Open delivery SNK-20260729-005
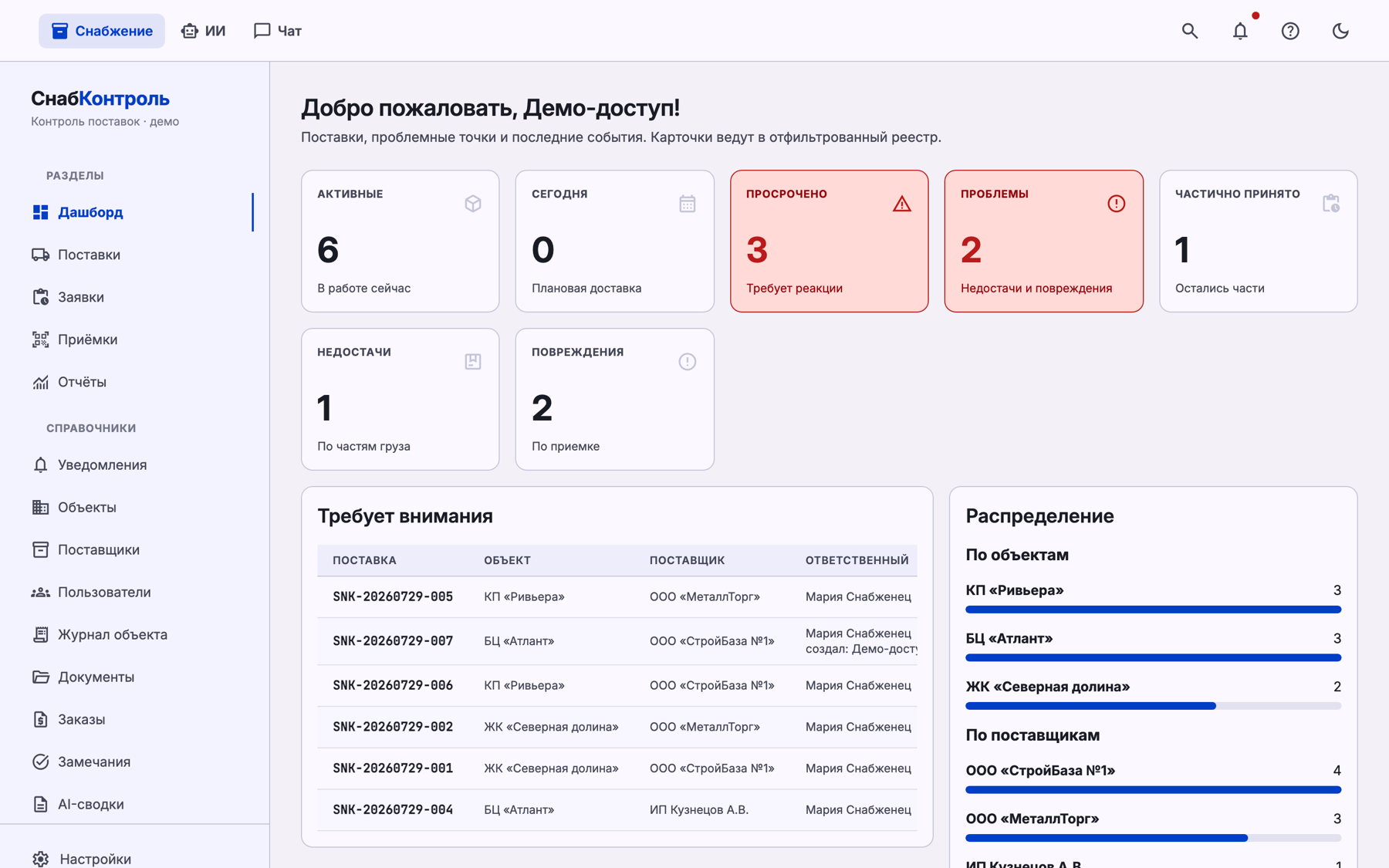Image resolution: width=1389 pixels, height=868 pixels. click(392, 596)
